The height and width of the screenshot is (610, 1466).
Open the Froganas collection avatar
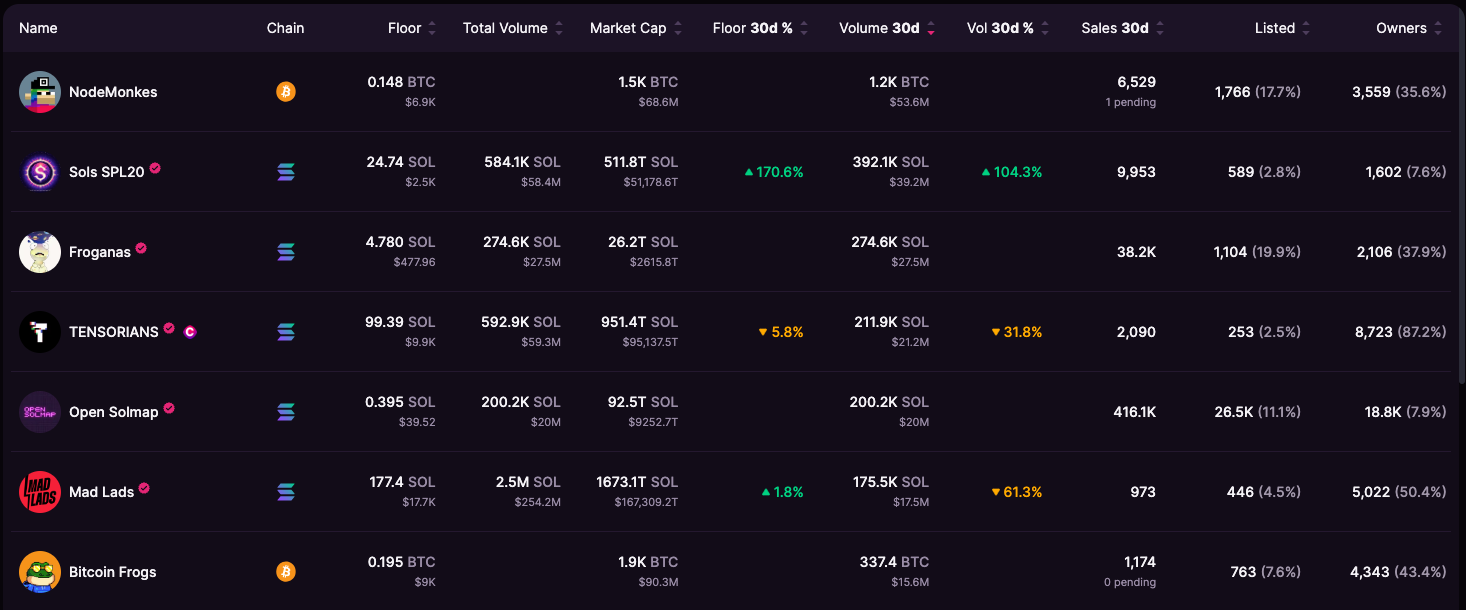tap(40, 252)
